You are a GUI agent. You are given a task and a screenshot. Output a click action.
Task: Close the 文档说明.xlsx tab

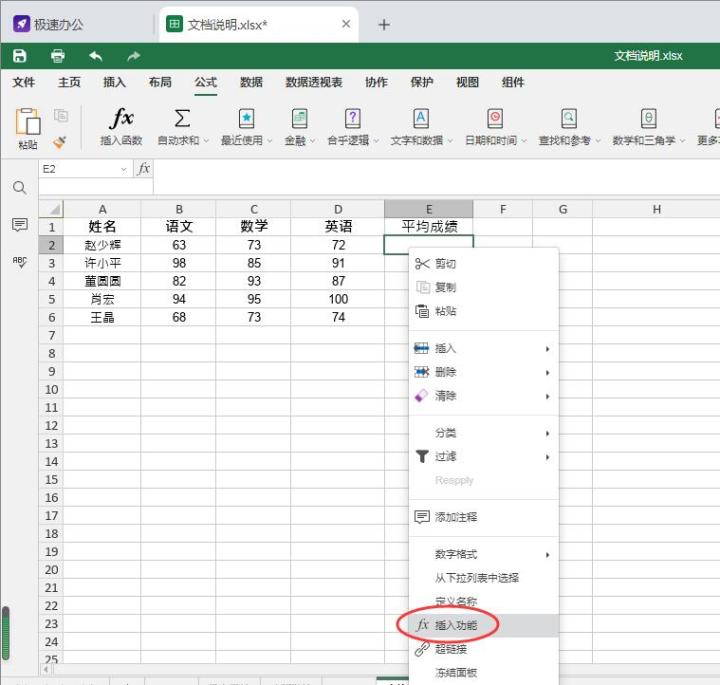coord(346,24)
